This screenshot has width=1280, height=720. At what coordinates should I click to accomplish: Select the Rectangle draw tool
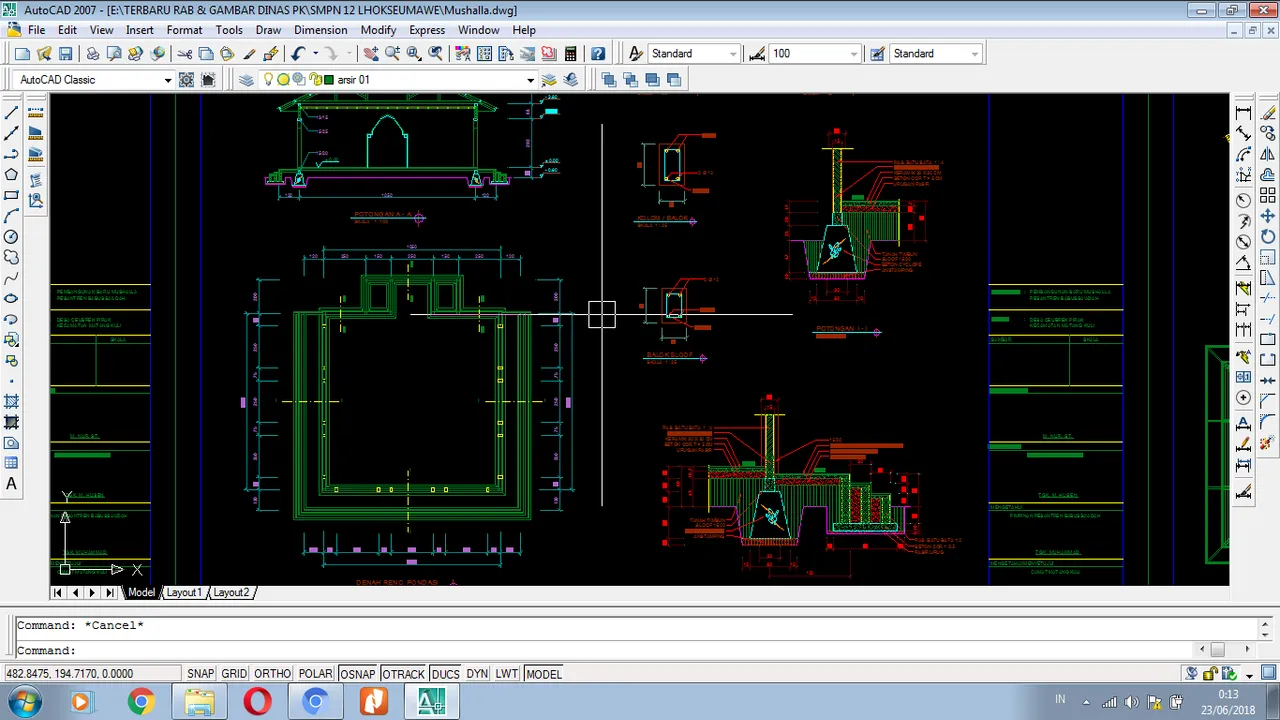[12, 195]
